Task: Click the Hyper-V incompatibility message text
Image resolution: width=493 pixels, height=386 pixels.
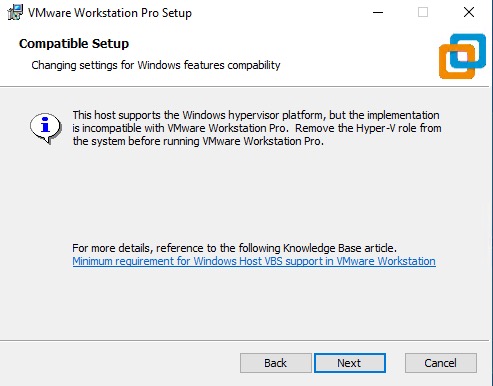Action: point(257,128)
